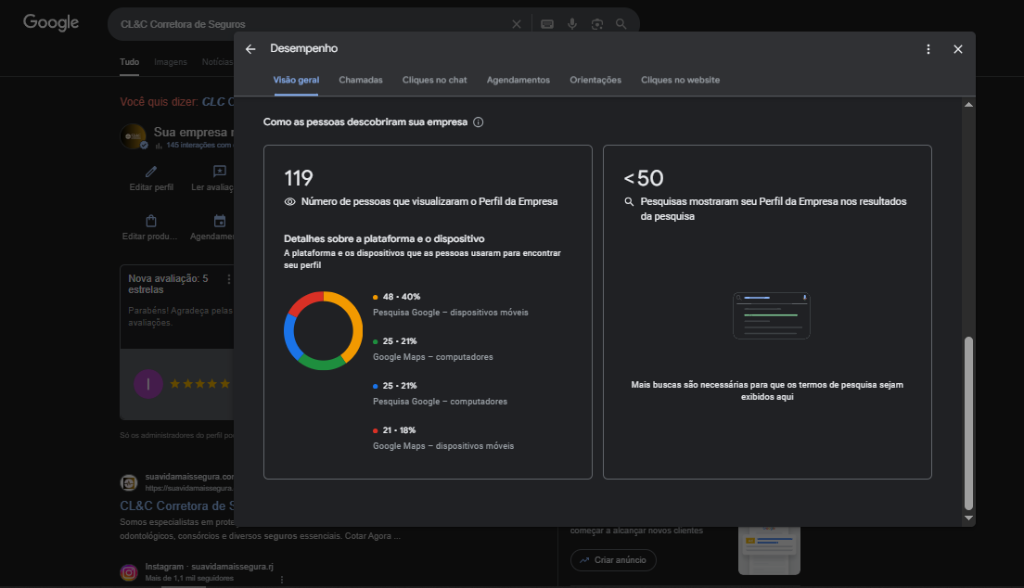This screenshot has height=588, width=1024.
Task: Click the CLC spelling suggestion link
Action: coord(217,102)
